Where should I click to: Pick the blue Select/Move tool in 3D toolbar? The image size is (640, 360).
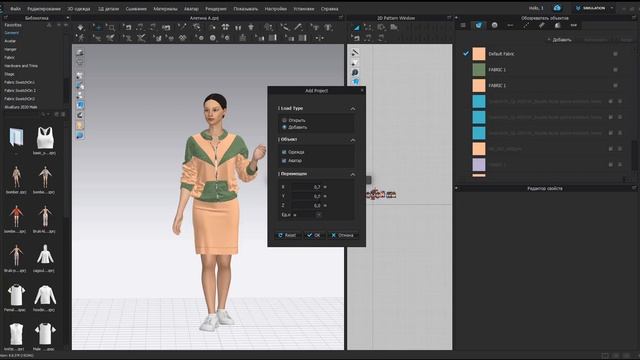[x=98, y=27]
